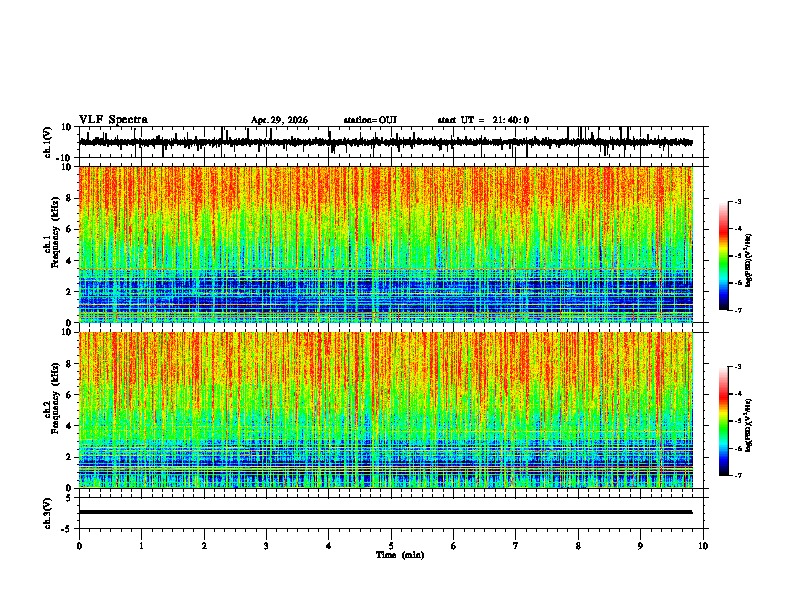Click the Apr. 29, 2026 date label
This screenshot has height=612, width=792.
coord(279,120)
